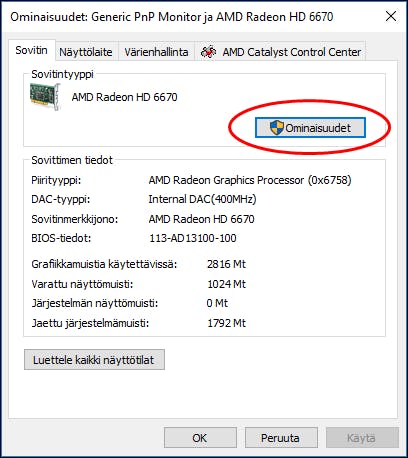The image size is (408, 458).
Task: Select the Sovitin tab
Action: pos(31,50)
